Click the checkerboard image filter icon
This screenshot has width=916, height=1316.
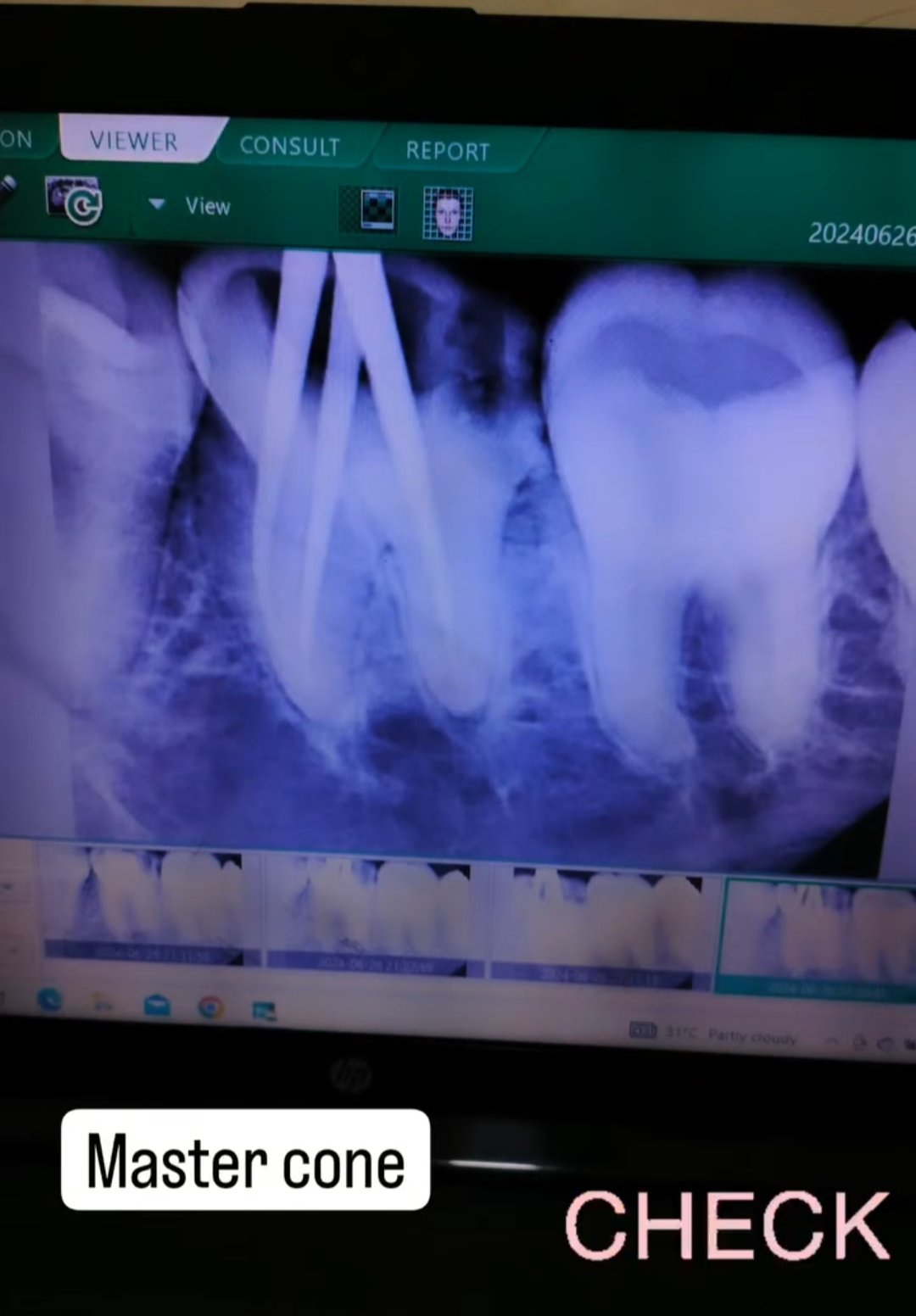pos(368,209)
